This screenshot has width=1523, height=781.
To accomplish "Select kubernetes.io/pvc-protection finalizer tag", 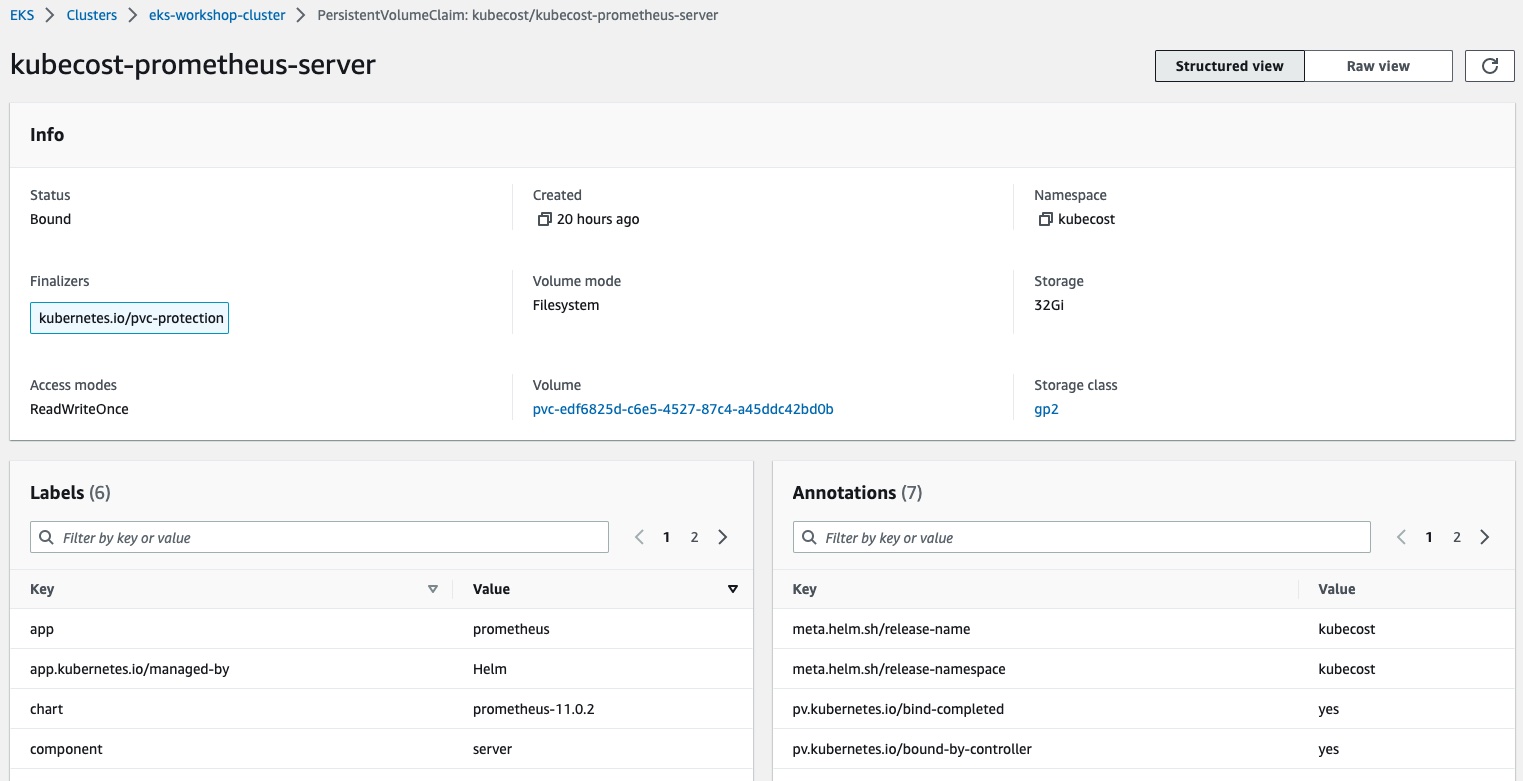I will pyautogui.click(x=130, y=318).
